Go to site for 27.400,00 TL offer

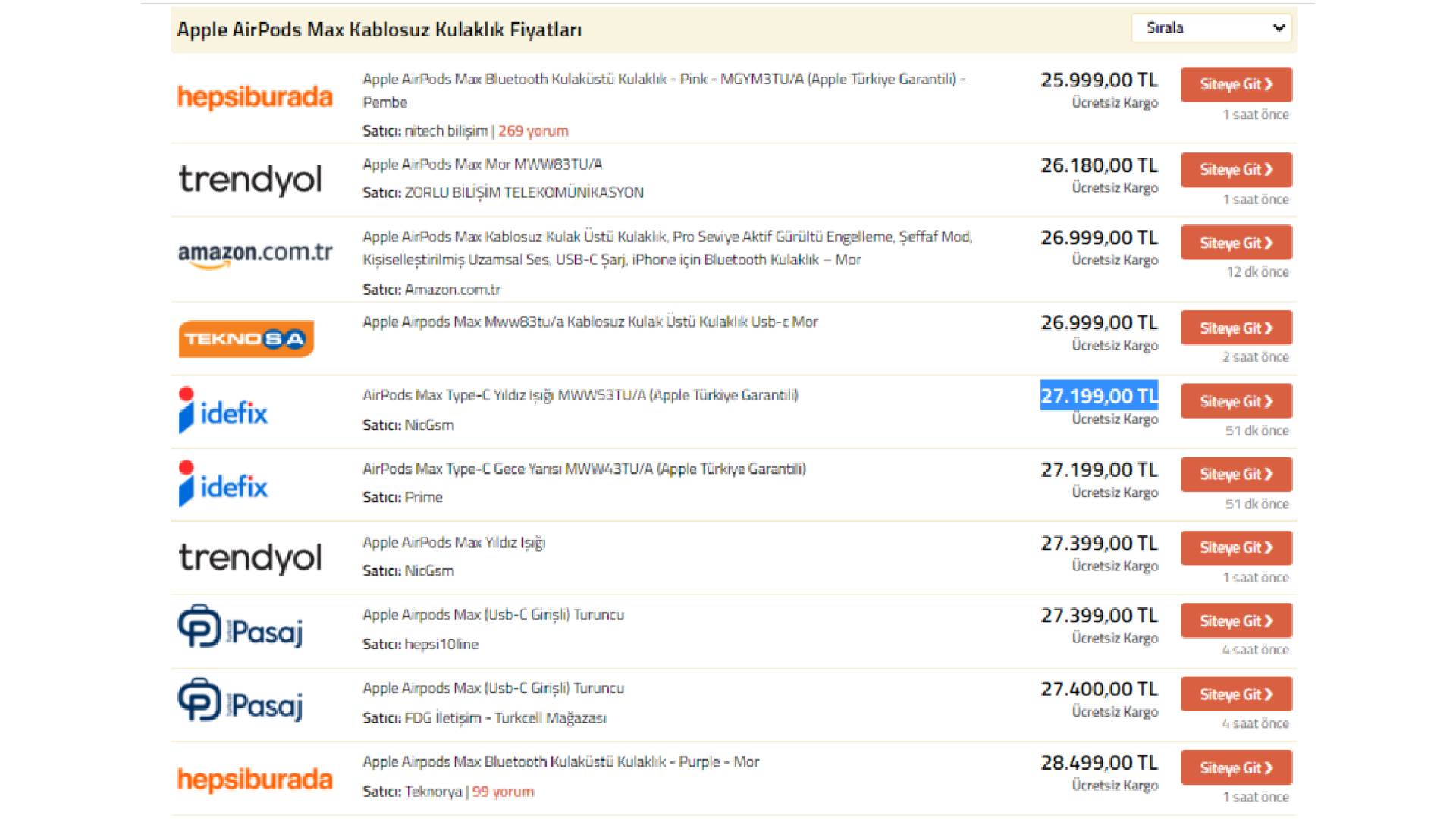coord(1236,695)
